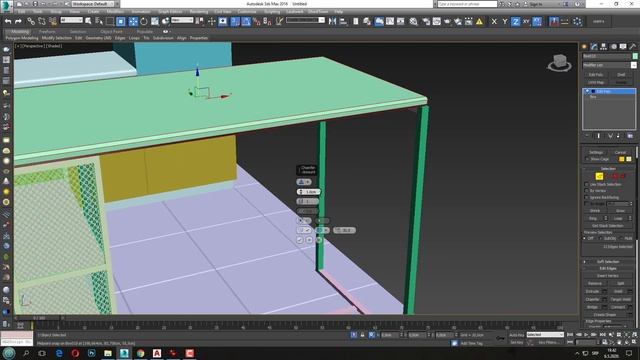Viewport: 640px width, 360px height.
Task: Click the yellow warning triangle icon
Action: [x=480, y=21]
